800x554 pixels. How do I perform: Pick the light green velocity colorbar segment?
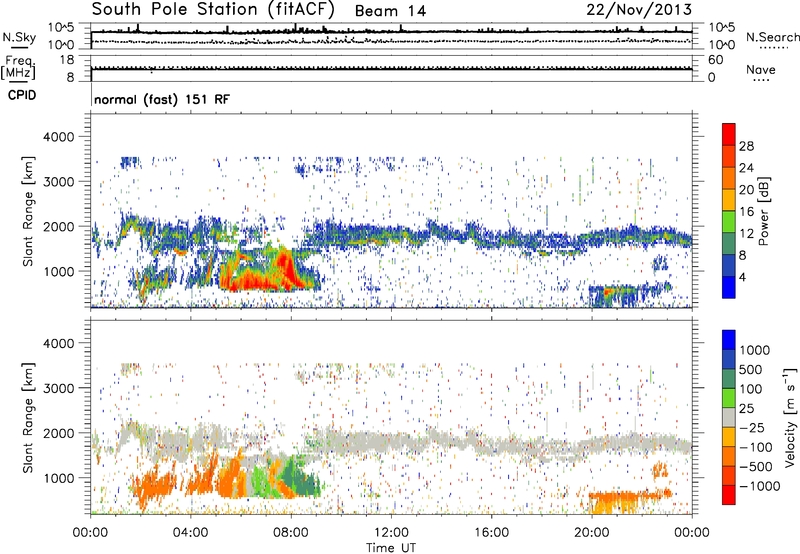(729, 398)
